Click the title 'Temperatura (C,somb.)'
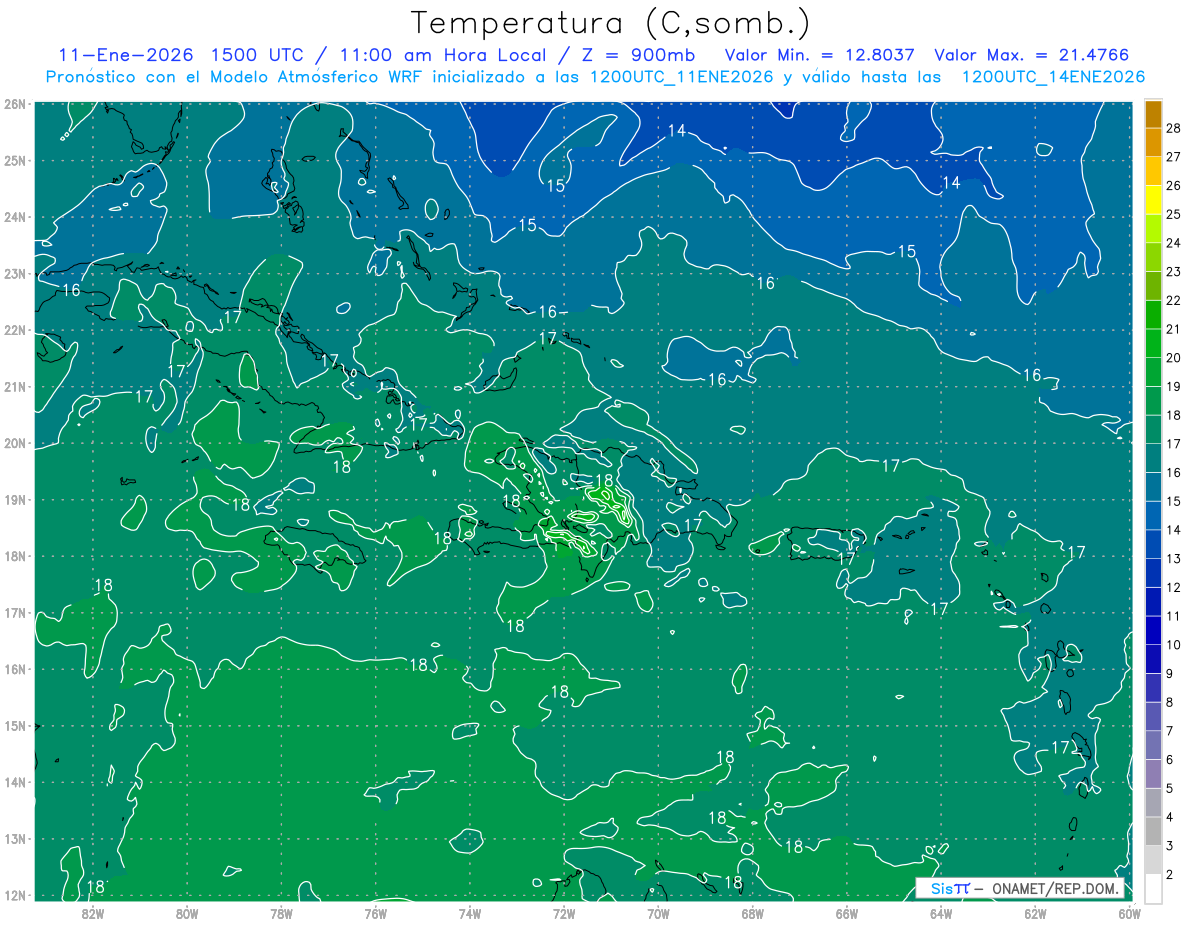Image resolution: width=1200 pixels, height=927 pixels. pyautogui.click(x=611, y=24)
